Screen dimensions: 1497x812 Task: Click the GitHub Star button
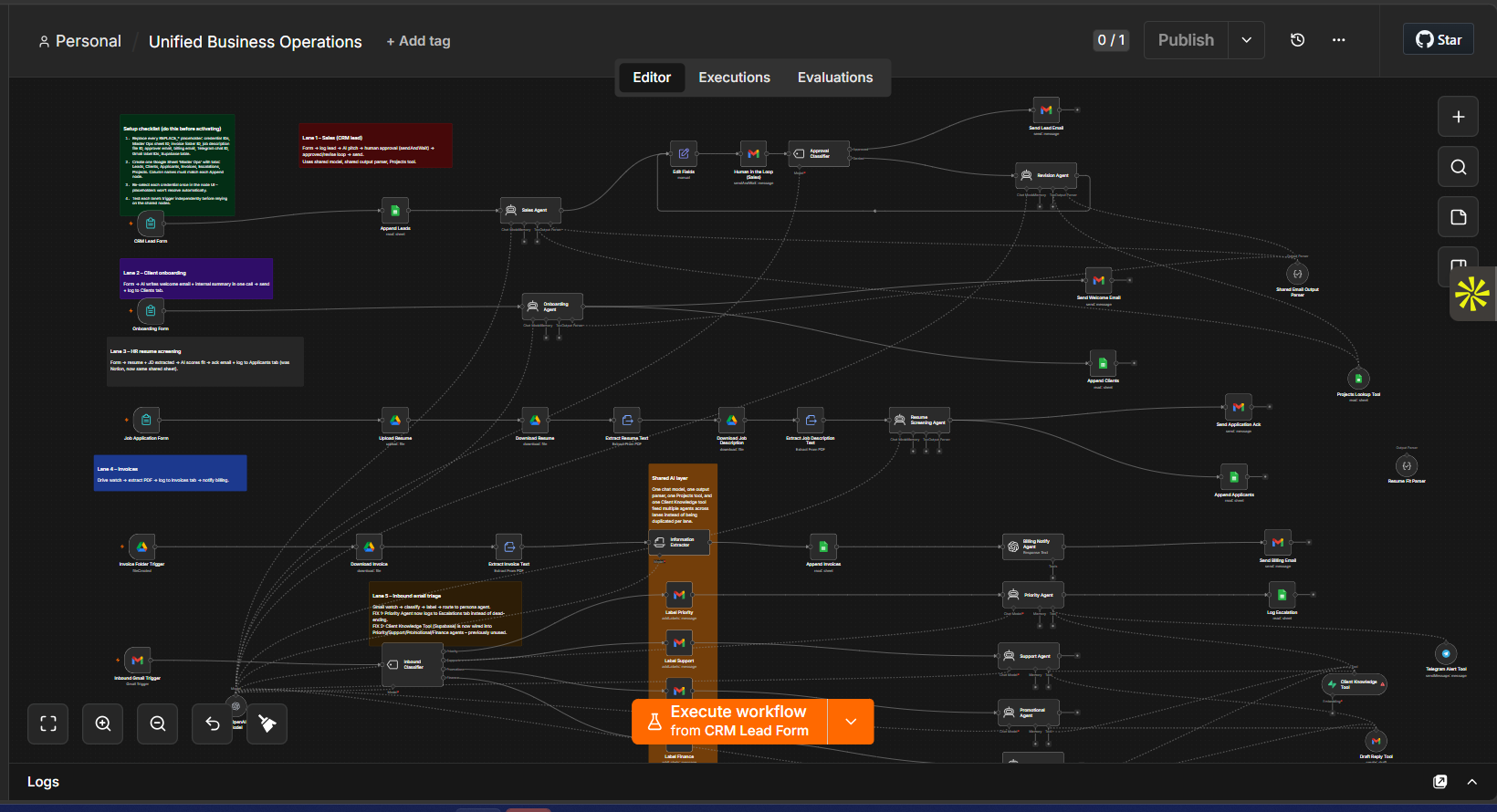(x=1439, y=39)
